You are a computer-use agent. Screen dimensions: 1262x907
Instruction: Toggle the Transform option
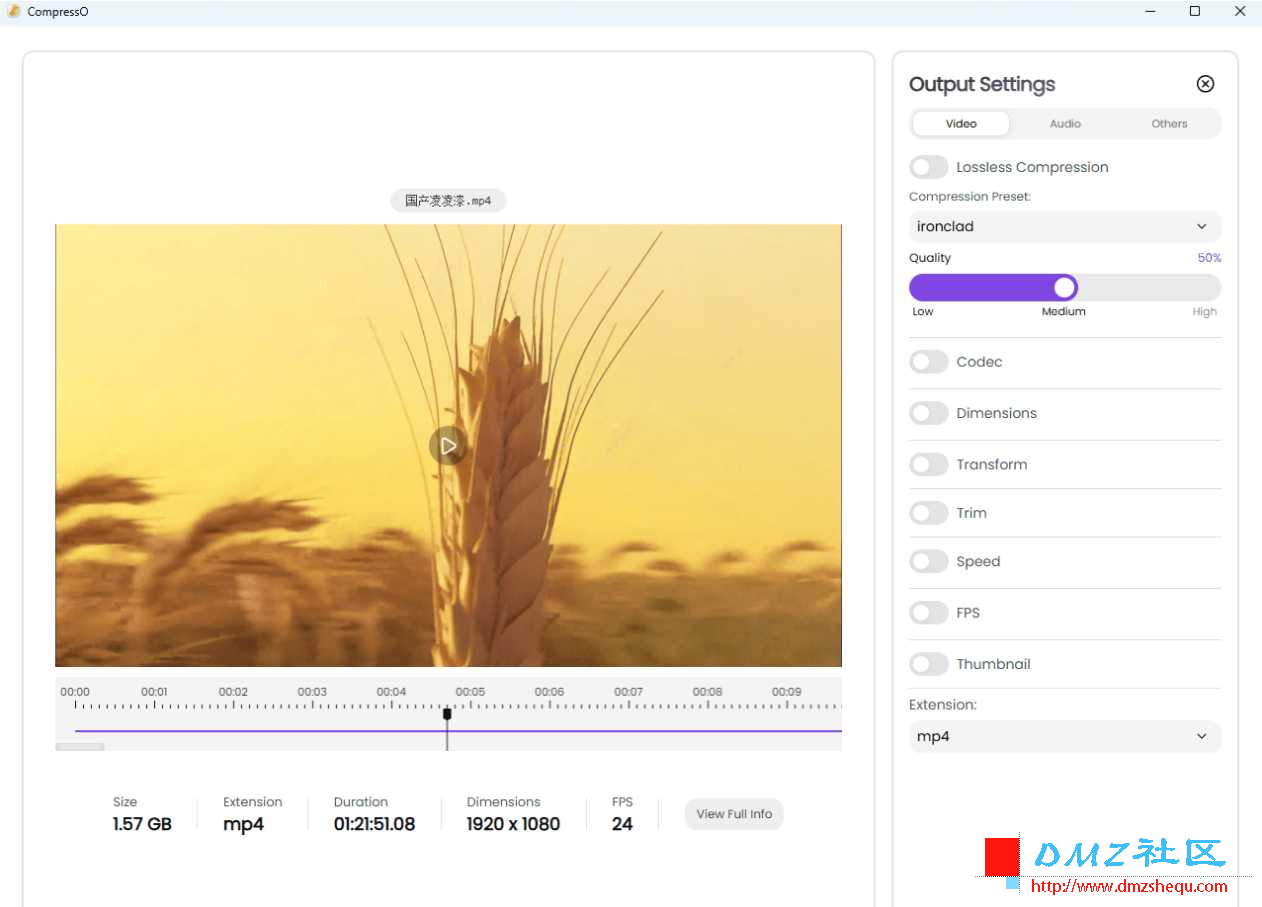[929, 464]
